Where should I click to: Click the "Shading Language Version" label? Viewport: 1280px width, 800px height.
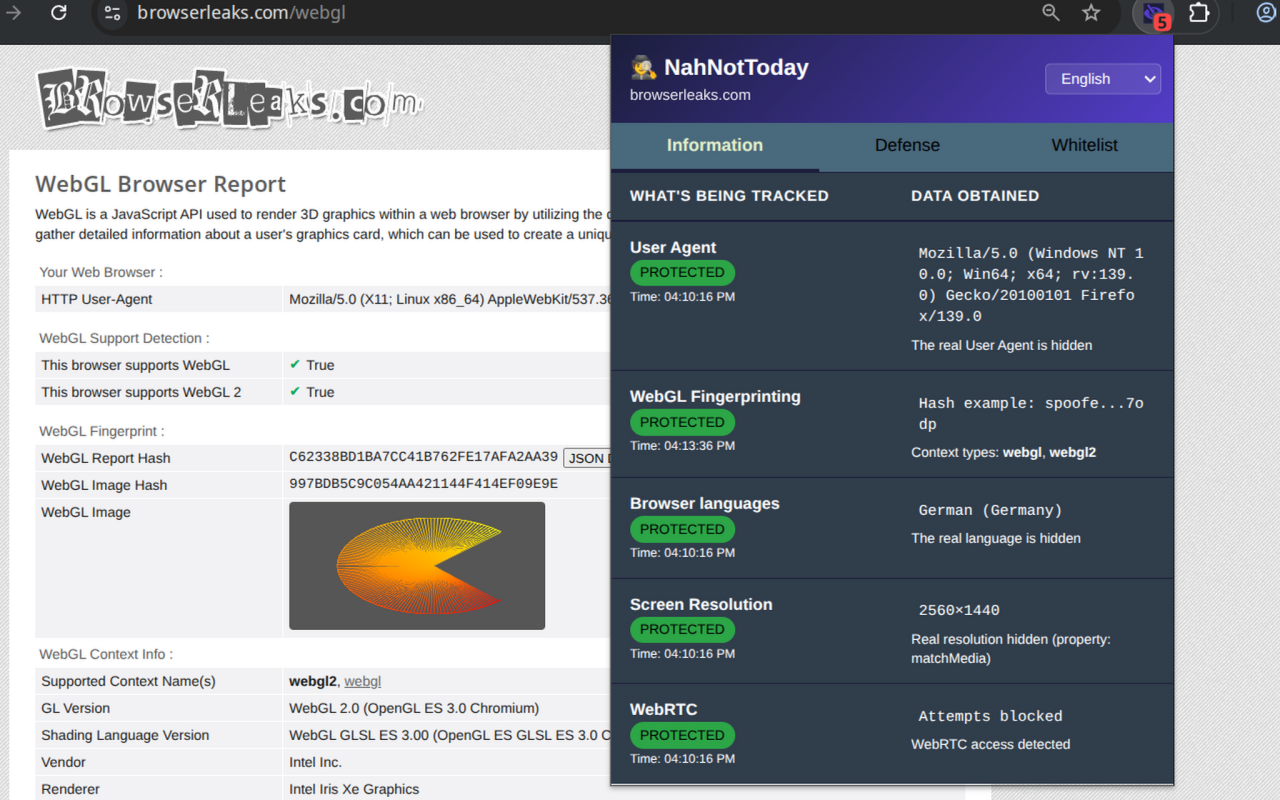125,735
